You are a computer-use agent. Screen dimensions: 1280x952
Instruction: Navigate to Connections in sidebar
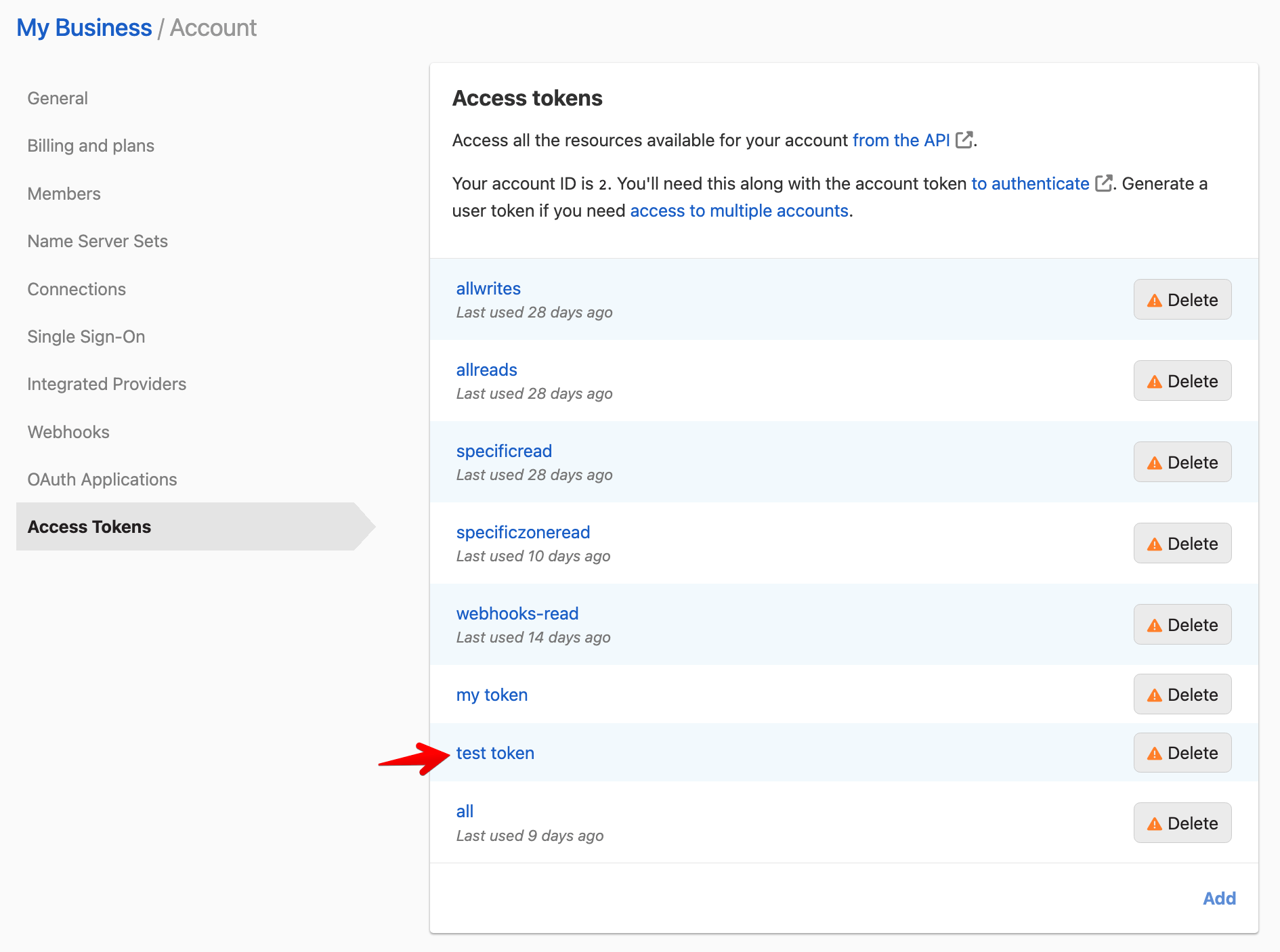pyautogui.click(x=77, y=289)
